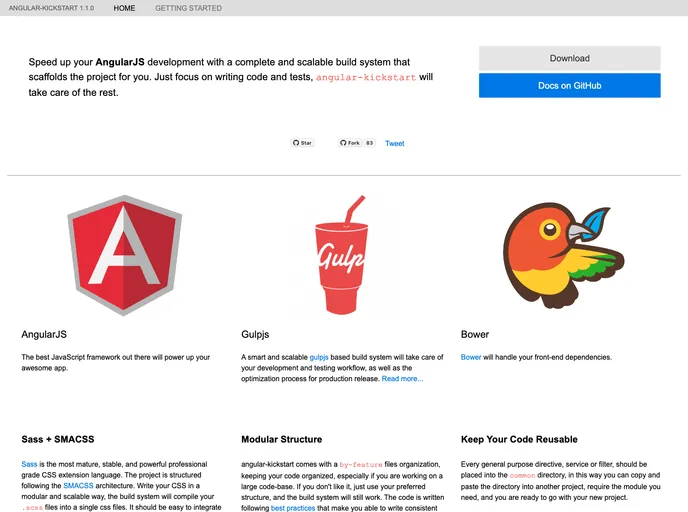Click the Tweet link
This screenshot has width=688, height=512.
(x=394, y=143)
